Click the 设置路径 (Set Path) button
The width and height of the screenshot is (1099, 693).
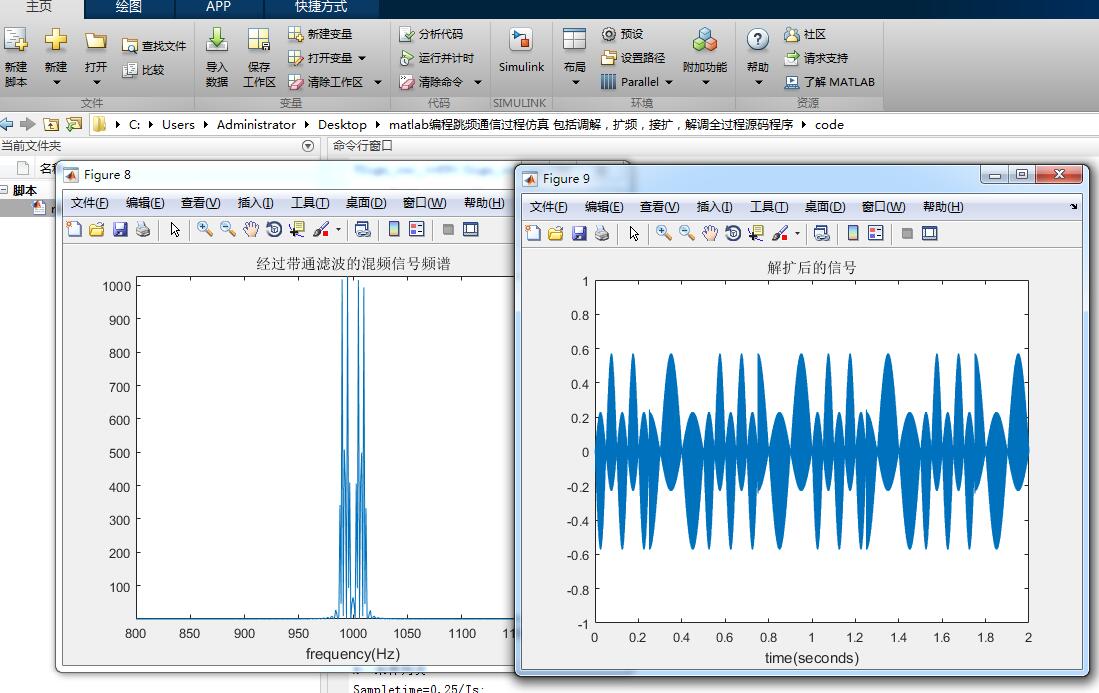click(x=633, y=57)
